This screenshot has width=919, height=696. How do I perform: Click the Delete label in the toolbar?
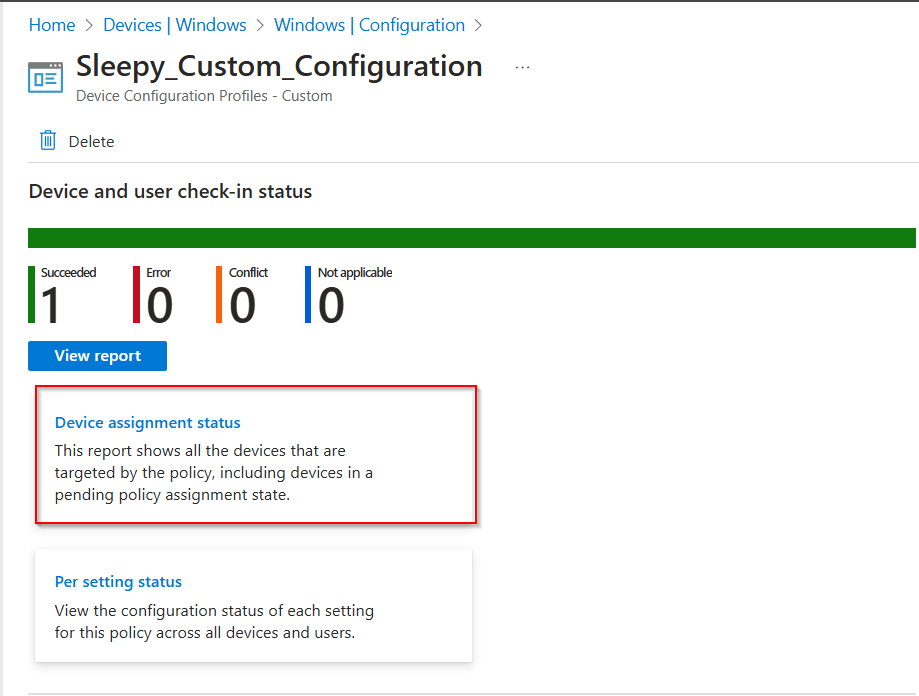(91, 142)
